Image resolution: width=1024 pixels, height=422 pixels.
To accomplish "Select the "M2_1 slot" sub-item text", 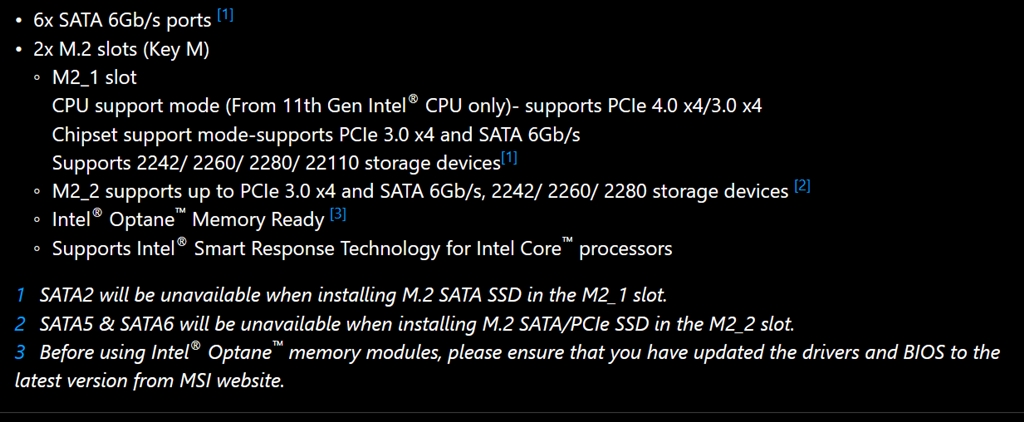I will [x=95, y=77].
